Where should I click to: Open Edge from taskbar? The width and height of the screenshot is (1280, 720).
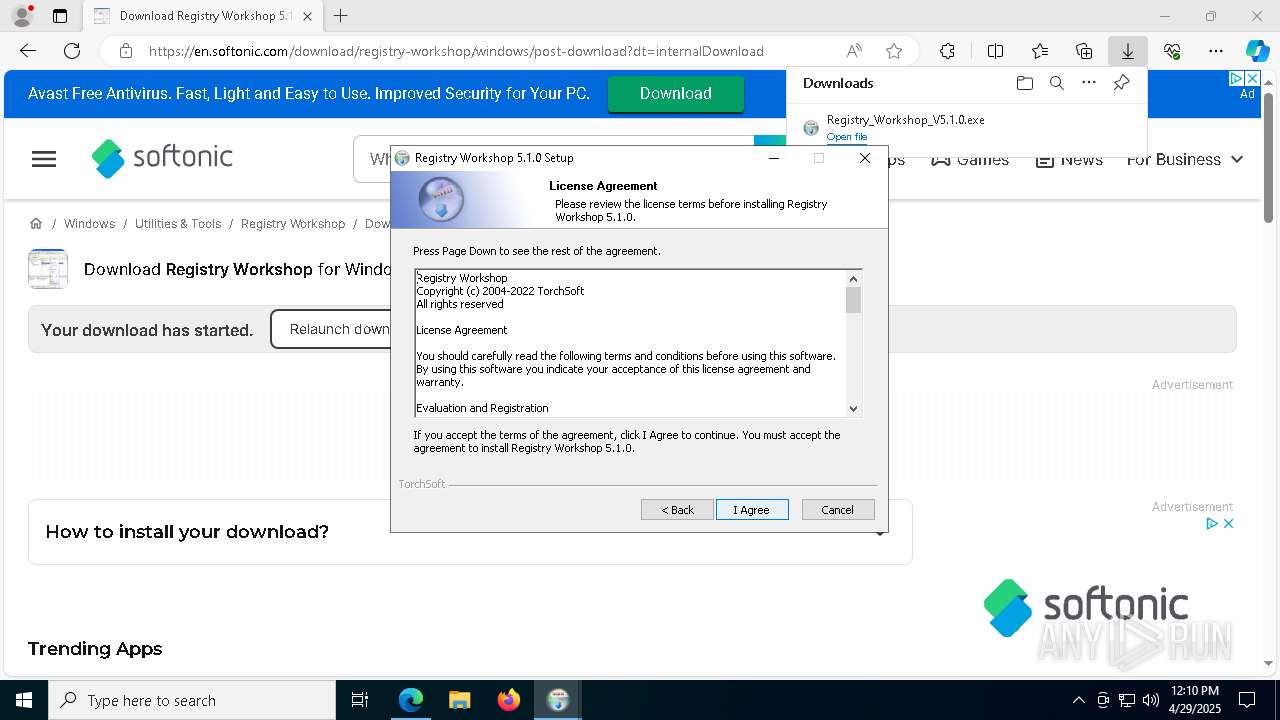point(411,700)
